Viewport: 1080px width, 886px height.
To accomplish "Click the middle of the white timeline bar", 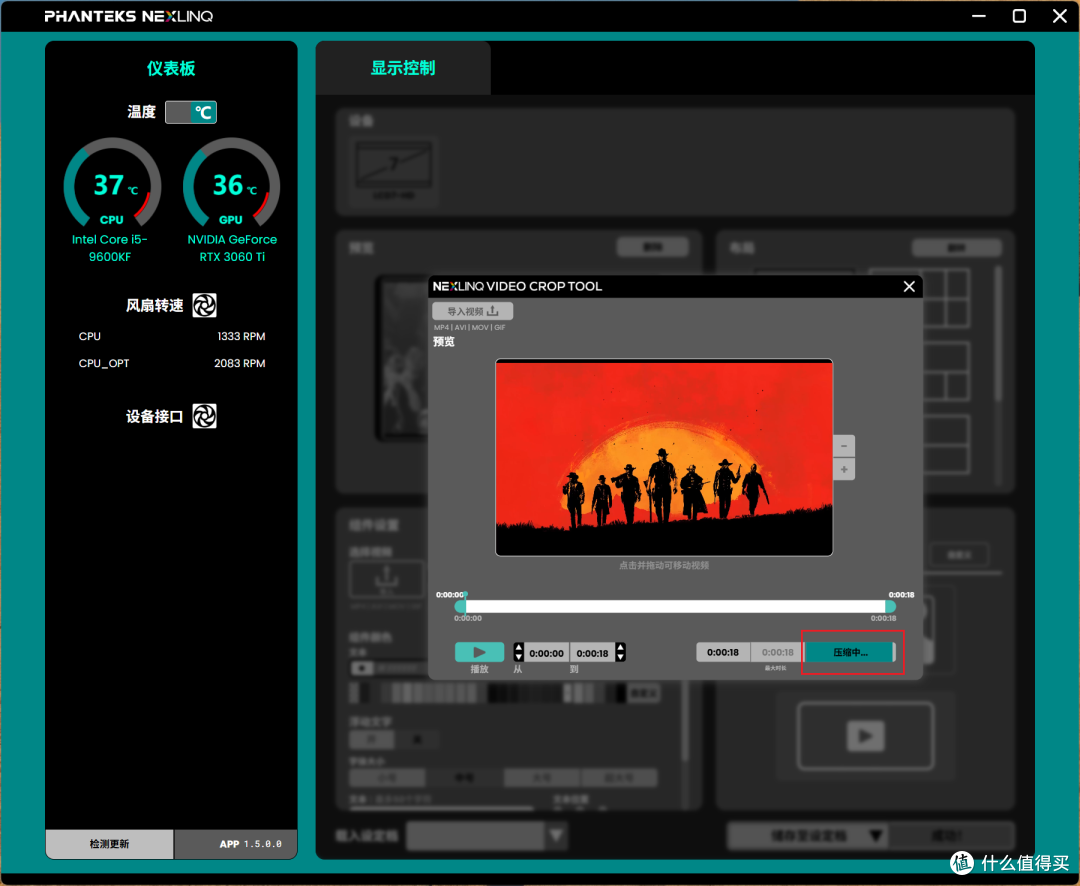I will coord(675,606).
